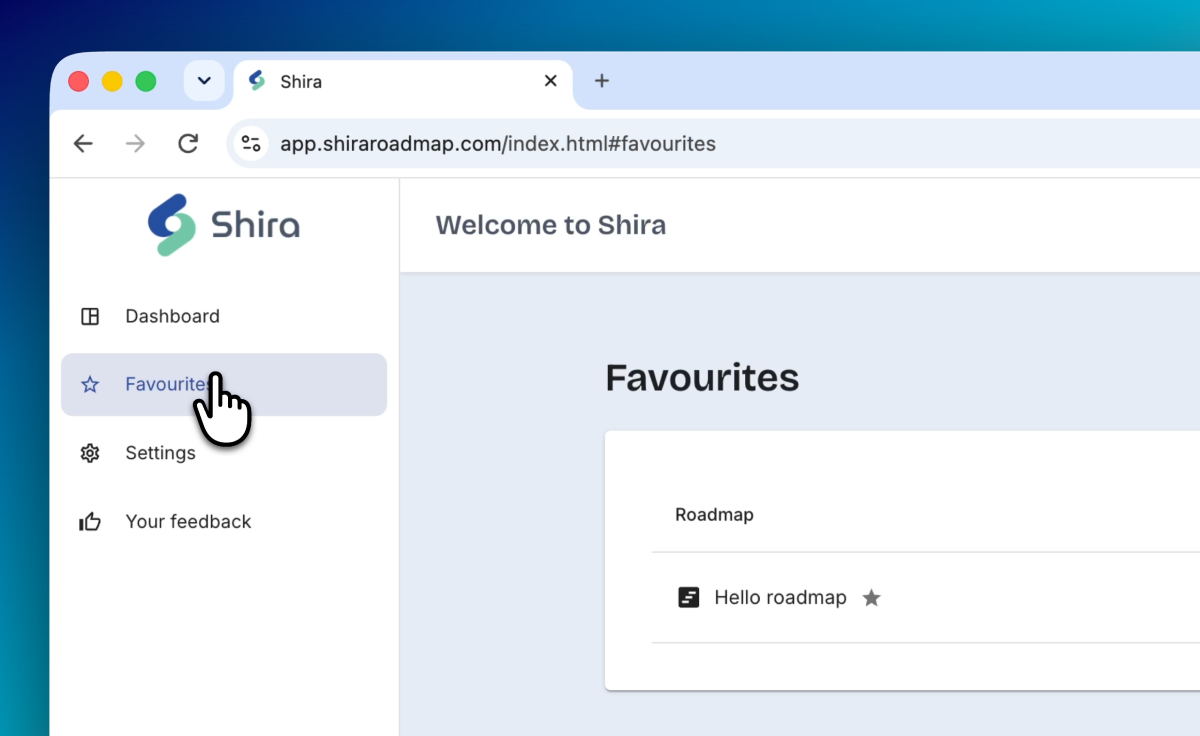
Task: Click the site information icon in address bar
Action: 251,144
